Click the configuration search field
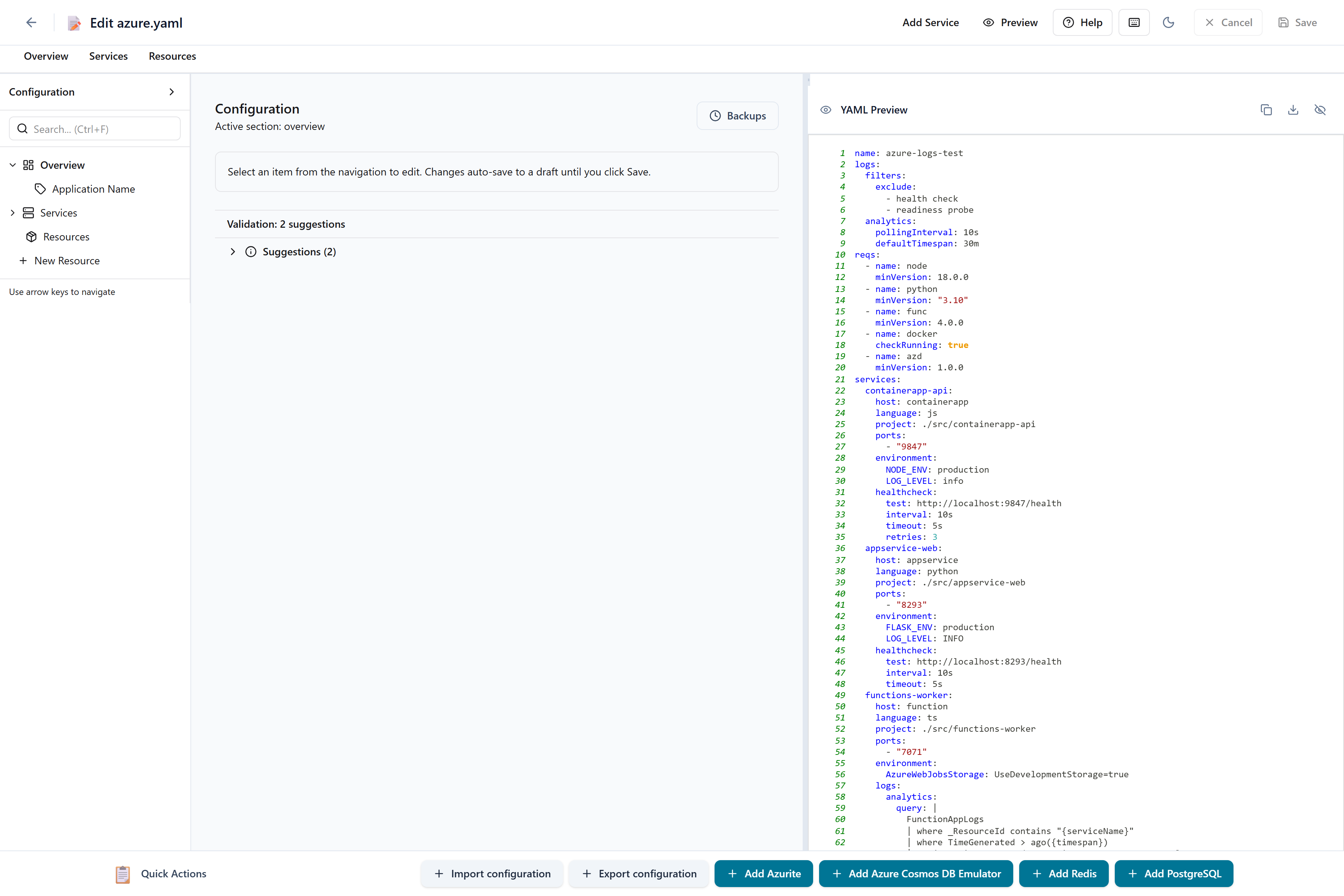The width and height of the screenshot is (1344, 896). [94, 128]
